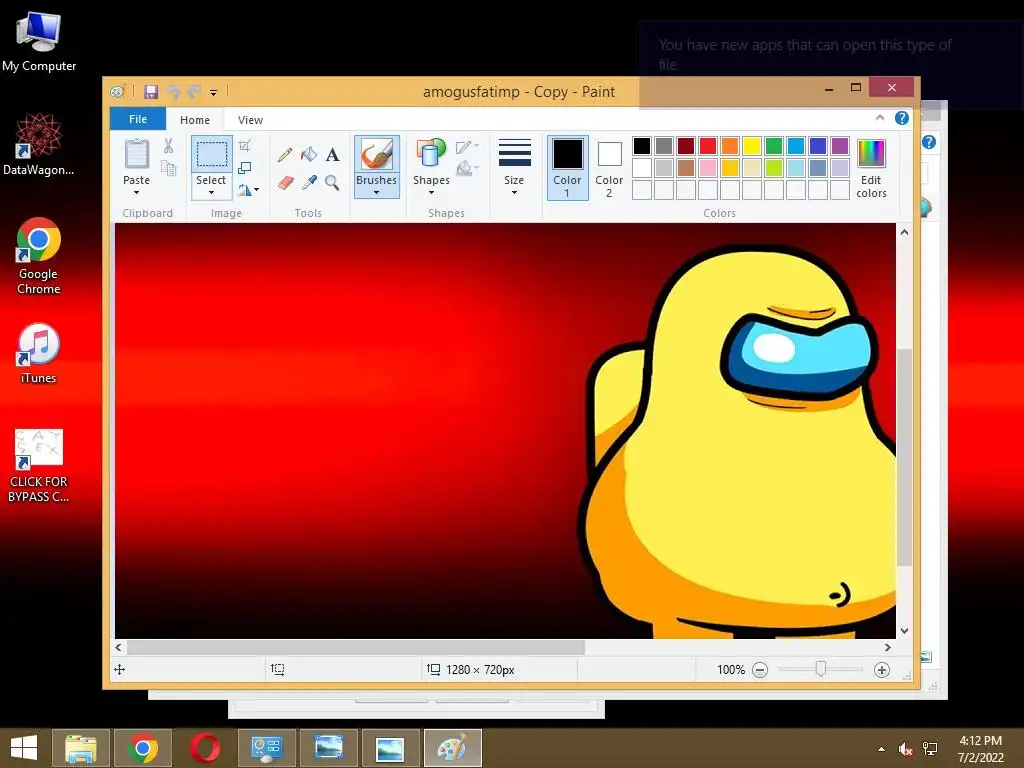Open My Computer desktop icon

pos(39,42)
